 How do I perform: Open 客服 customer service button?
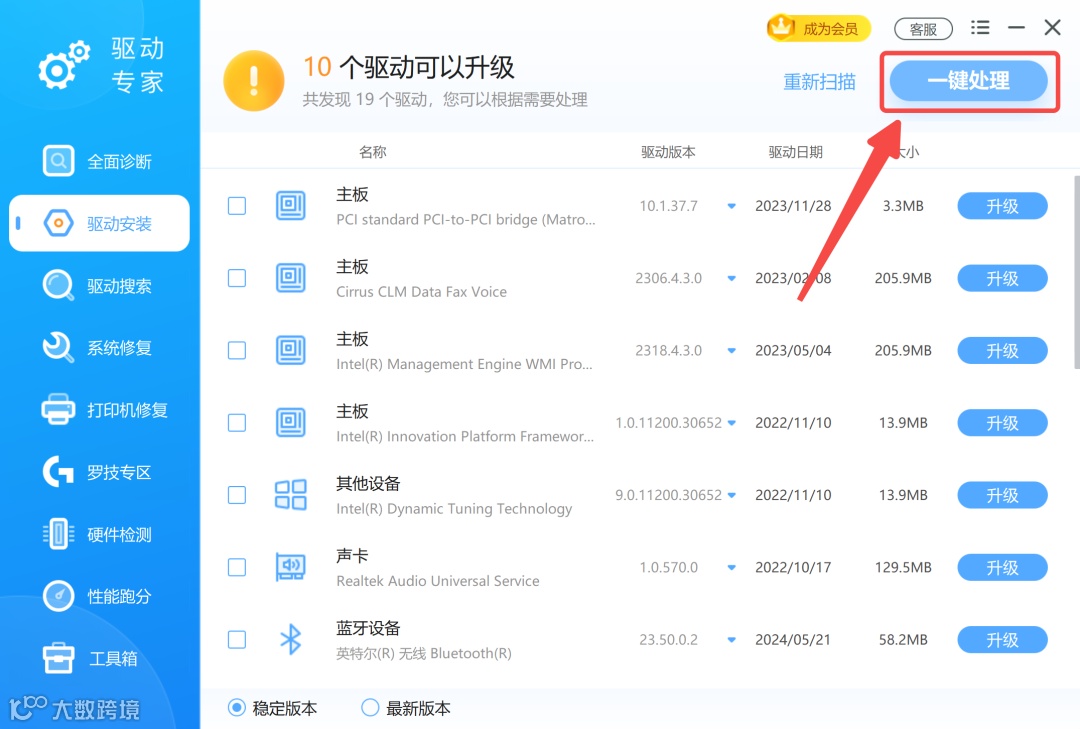point(923,29)
